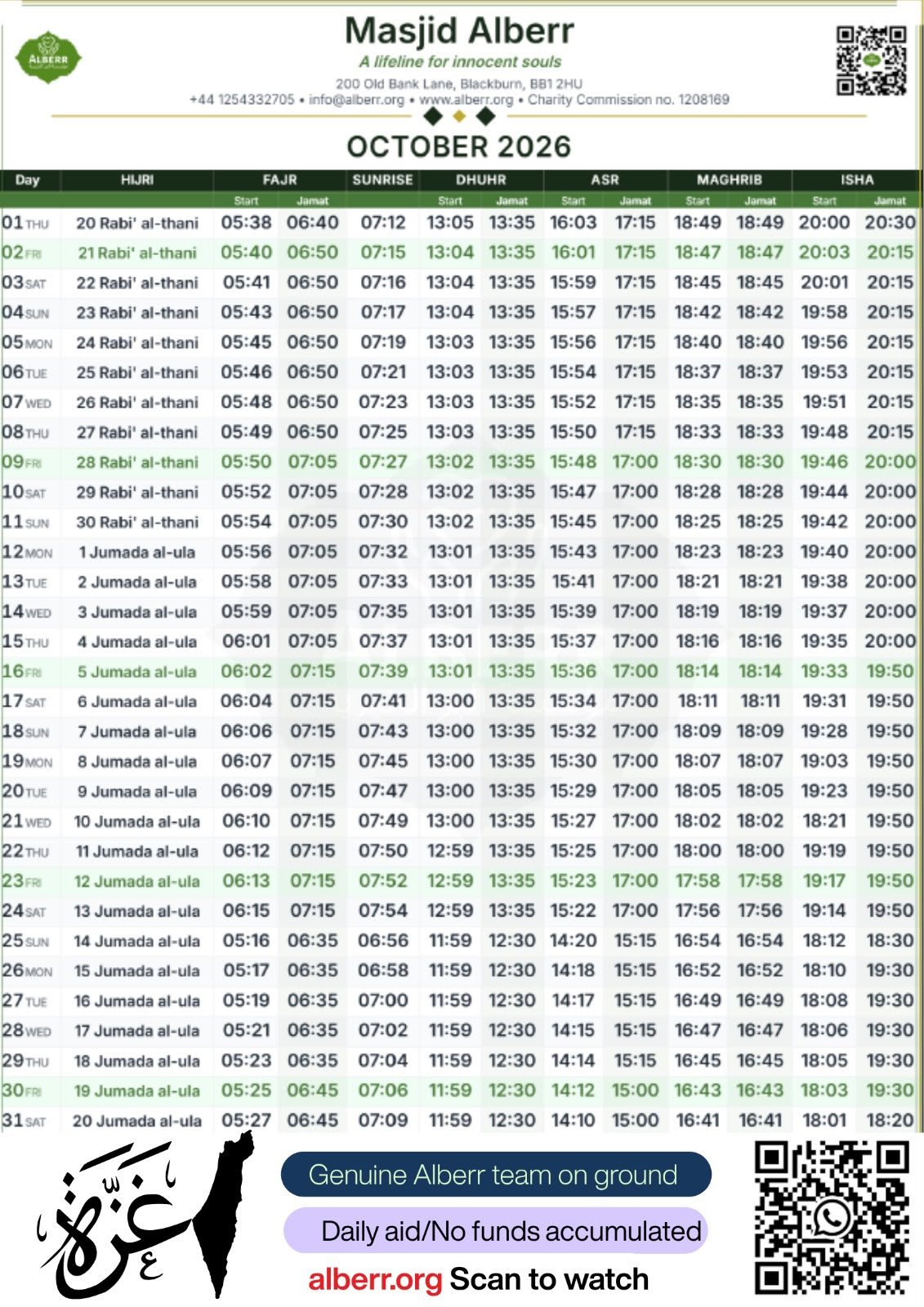Click Asr start time '15:25'
The width and height of the screenshot is (924, 1307).
coord(574,850)
